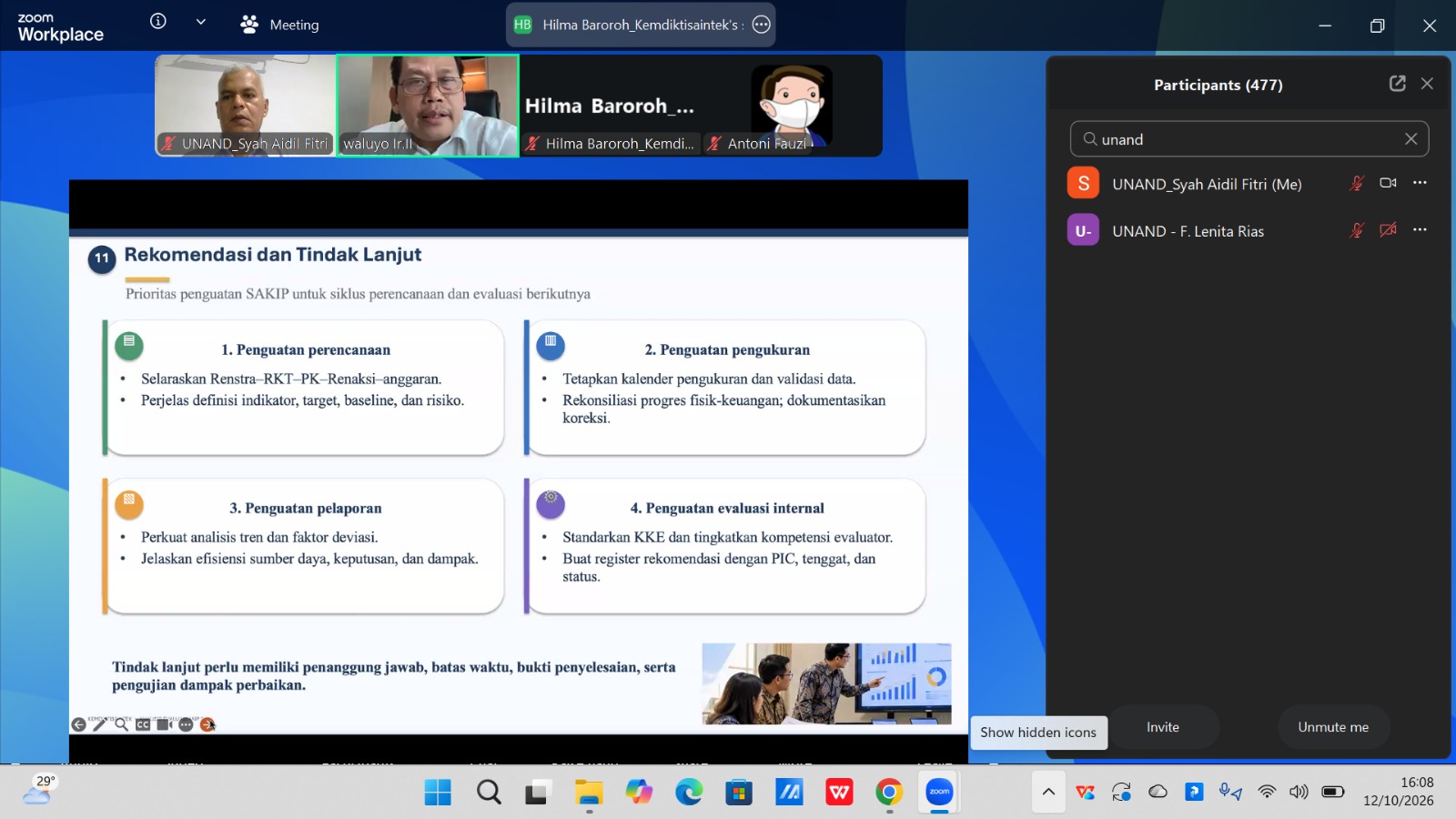The width and height of the screenshot is (1456, 819).
Task: Click the Unmute me button
Action: pyautogui.click(x=1333, y=727)
